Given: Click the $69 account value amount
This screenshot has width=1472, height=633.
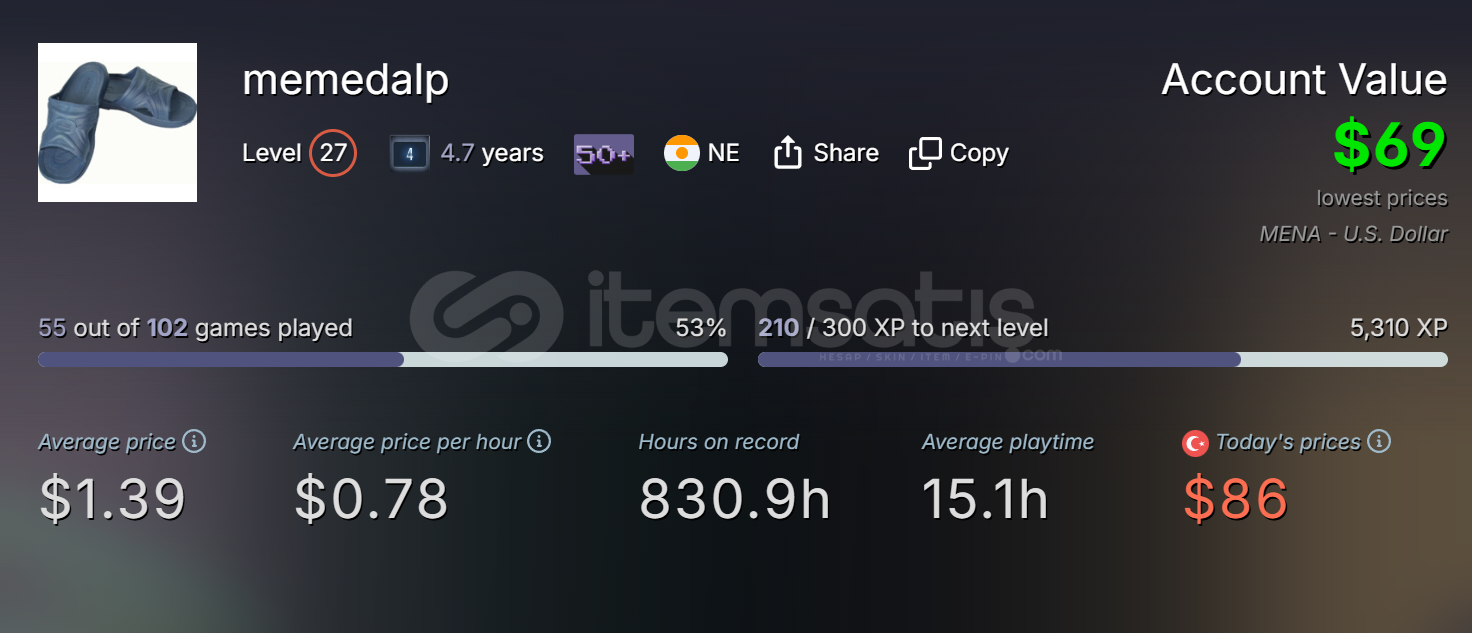Looking at the screenshot, I should tap(1390, 145).
